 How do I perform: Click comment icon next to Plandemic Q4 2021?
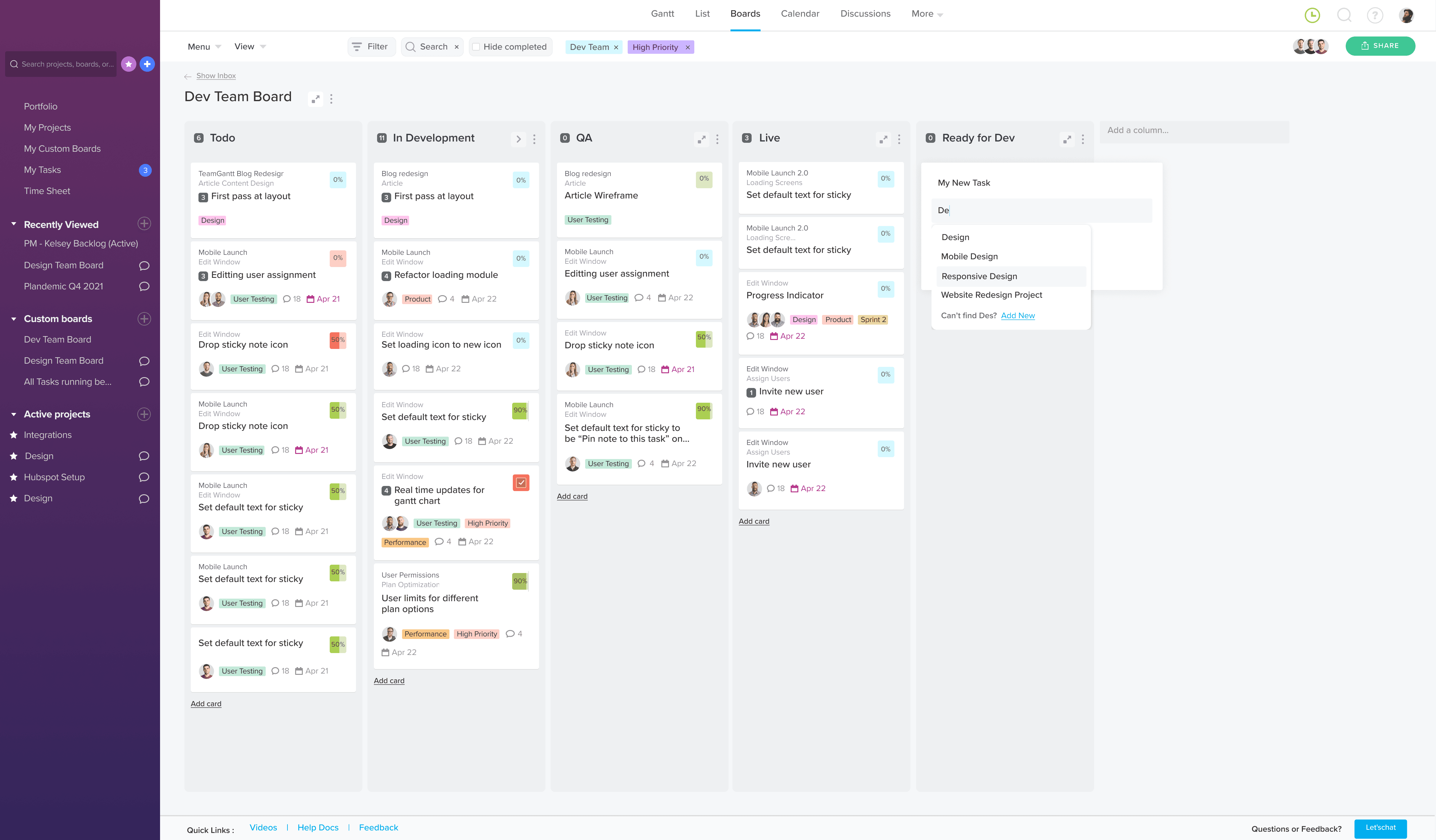pyautogui.click(x=144, y=287)
